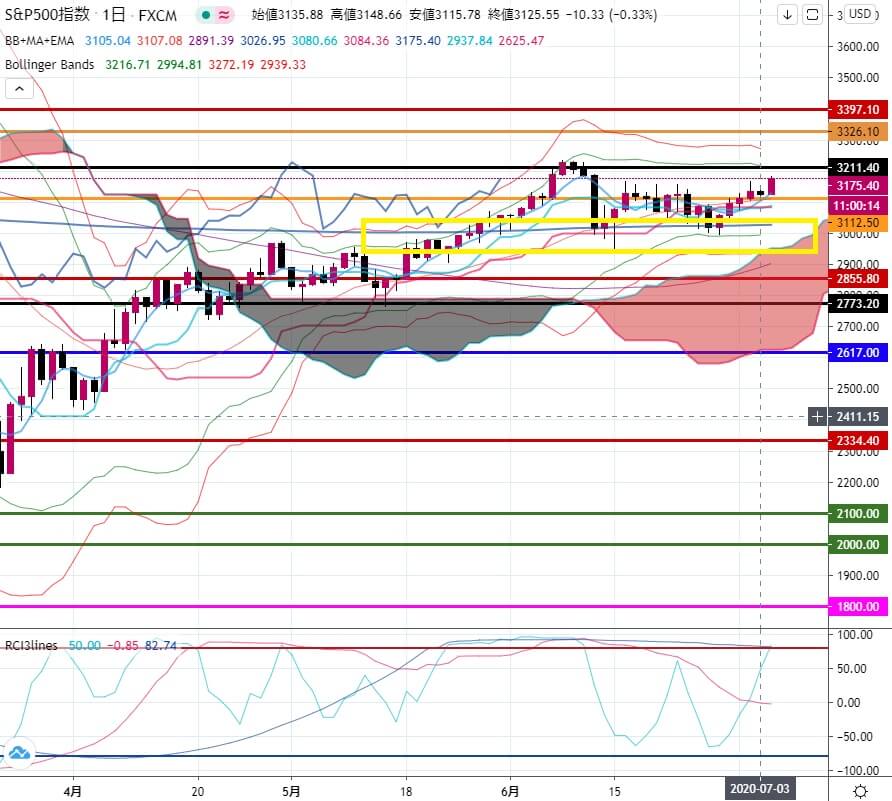Viewport: 892px width, 801px height.
Task: Click the plus icon beside 2411.15 price label
Action: click(817, 417)
